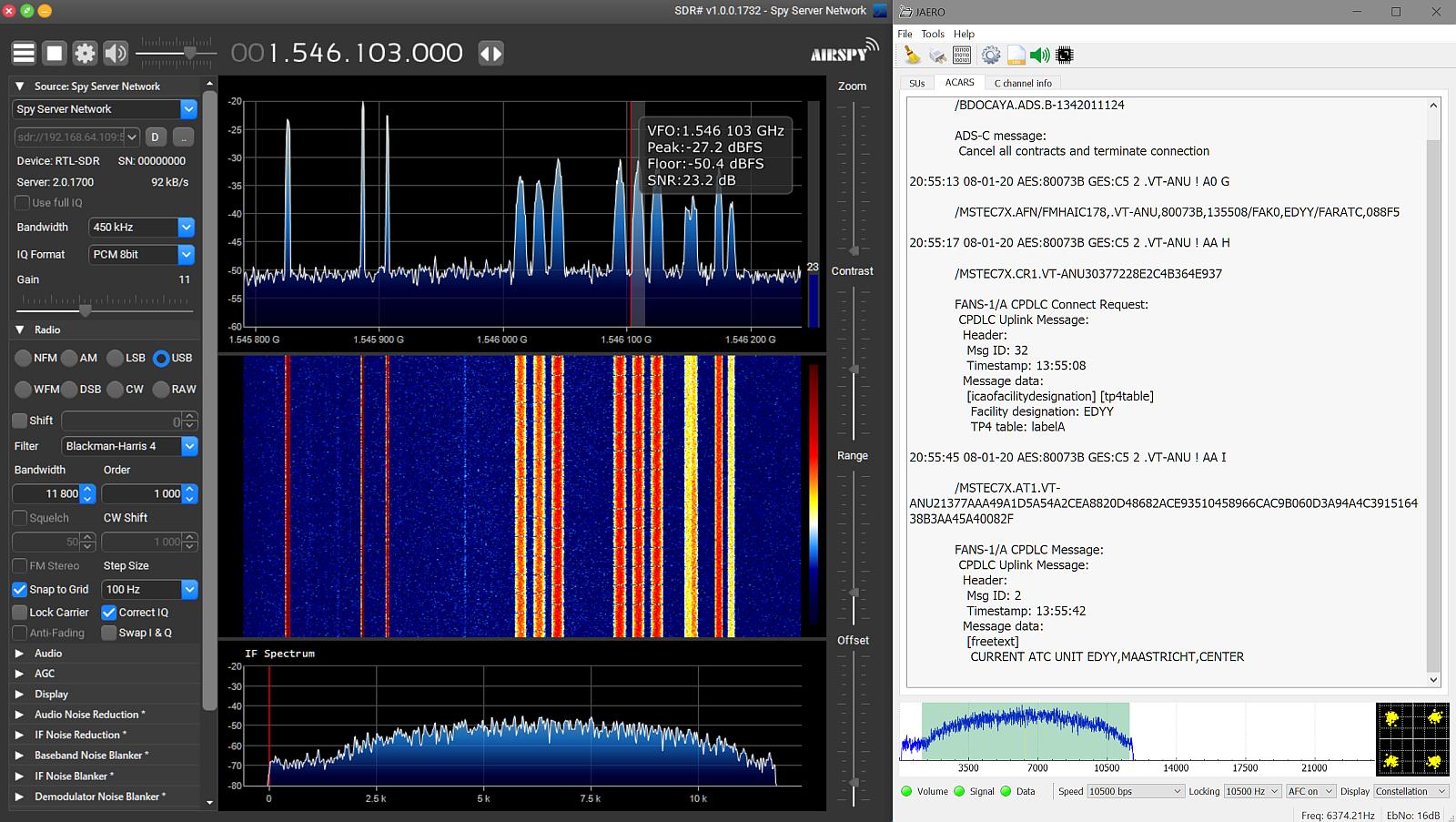Viewport: 1456px width, 822px height.
Task: Open the JAERO Speed 10500 bps dropdown
Action: click(x=1135, y=791)
